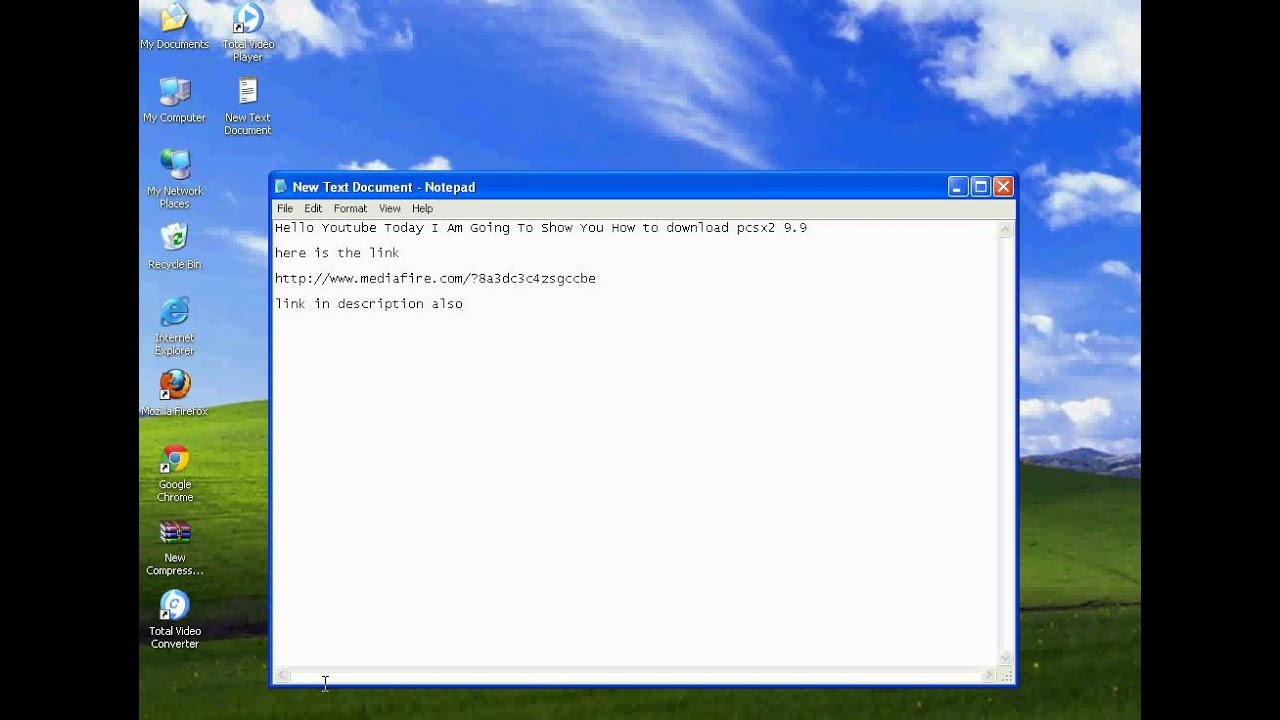
Task: Click horizontal scrollbar right arrow
Action: [x=989, y=675]
